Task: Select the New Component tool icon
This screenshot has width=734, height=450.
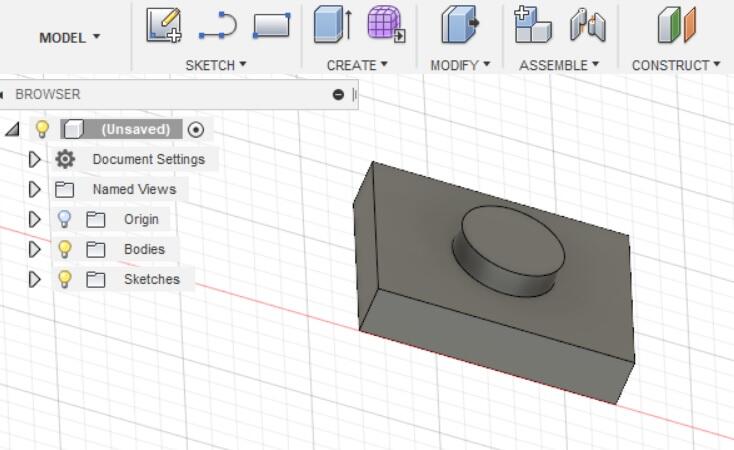Action: coord(533,24)
